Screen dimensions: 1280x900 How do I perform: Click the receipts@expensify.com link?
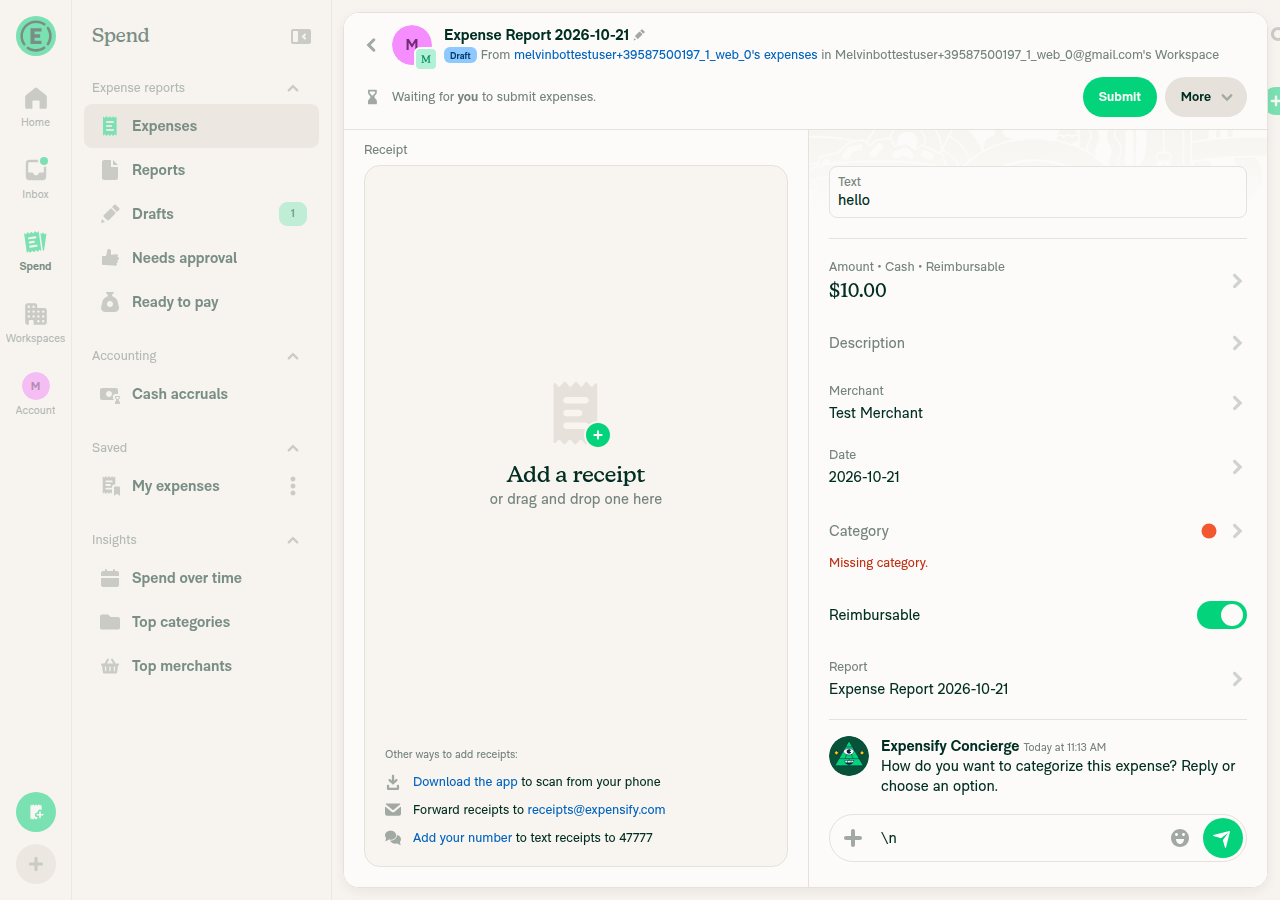click(596, 810)
